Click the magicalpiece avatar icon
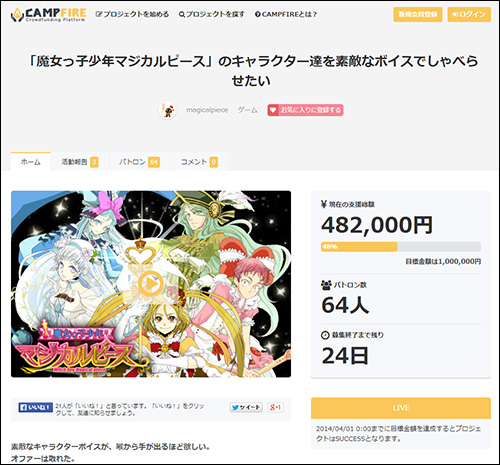Image resolution: width=500 pixels, height=465 pixels. [x=167, y=110]
